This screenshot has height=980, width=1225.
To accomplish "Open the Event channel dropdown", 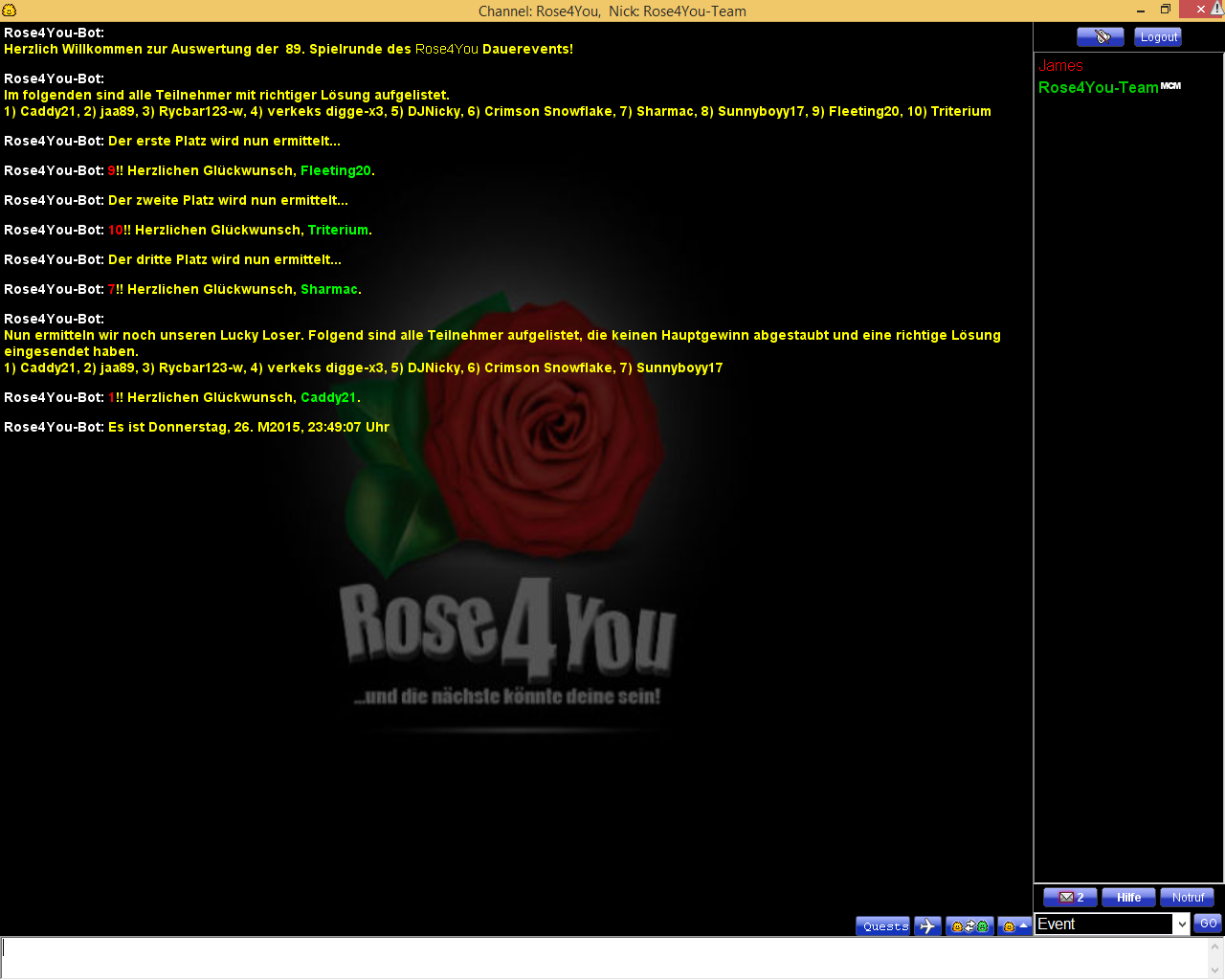I will point(1182,924).
